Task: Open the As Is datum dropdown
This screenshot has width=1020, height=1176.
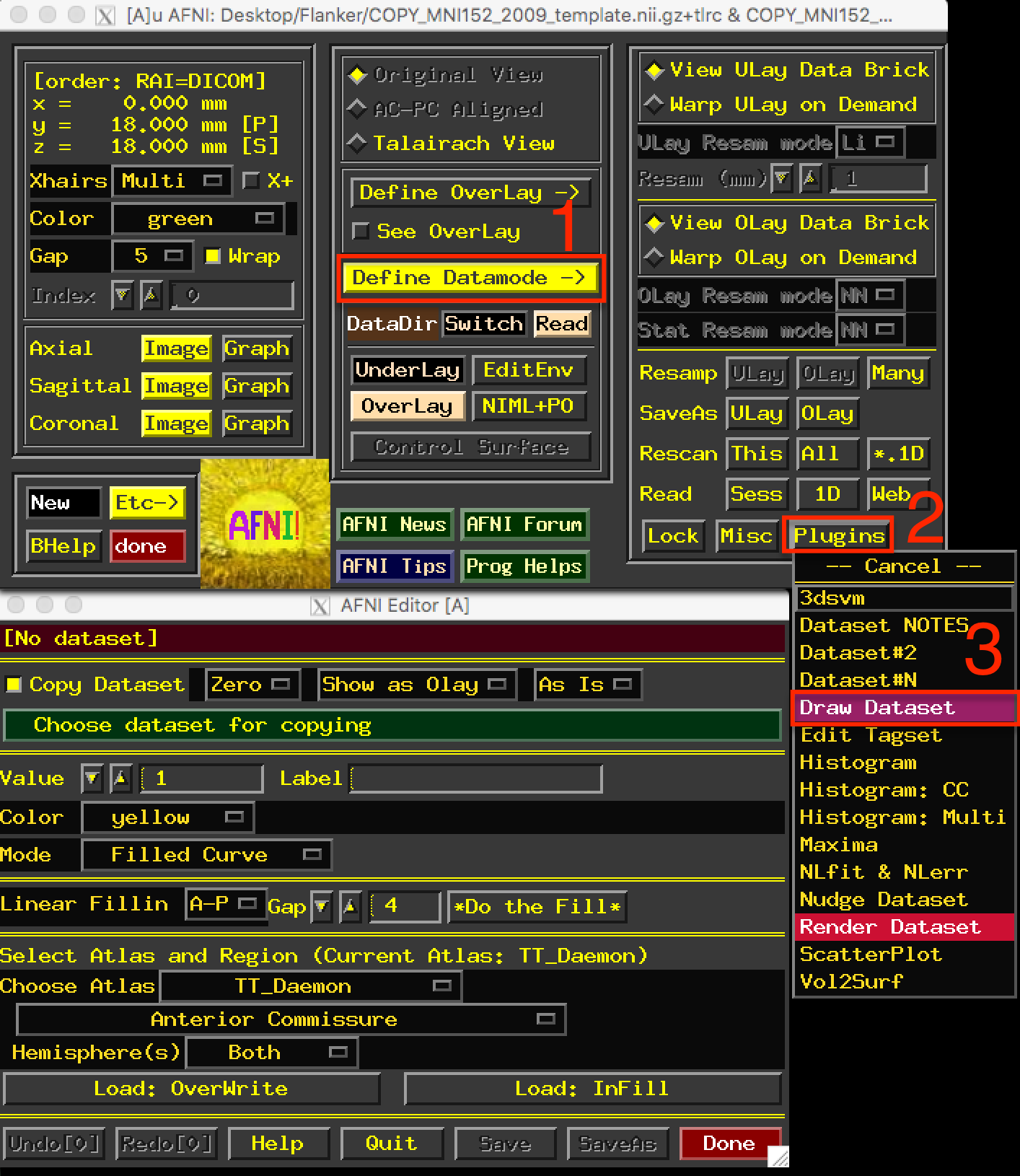Action: coord(586,684)
